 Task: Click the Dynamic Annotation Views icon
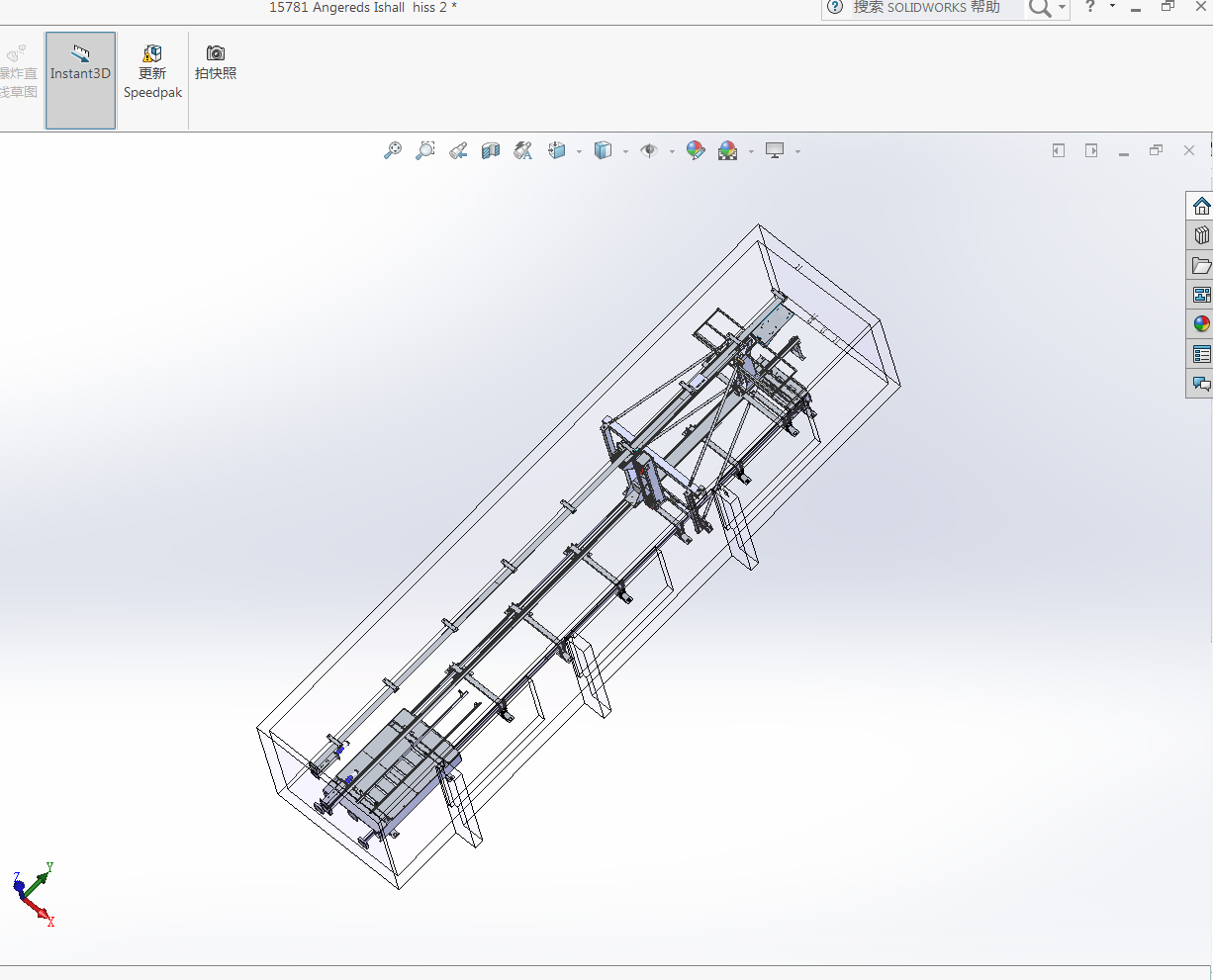pos(523,150)
